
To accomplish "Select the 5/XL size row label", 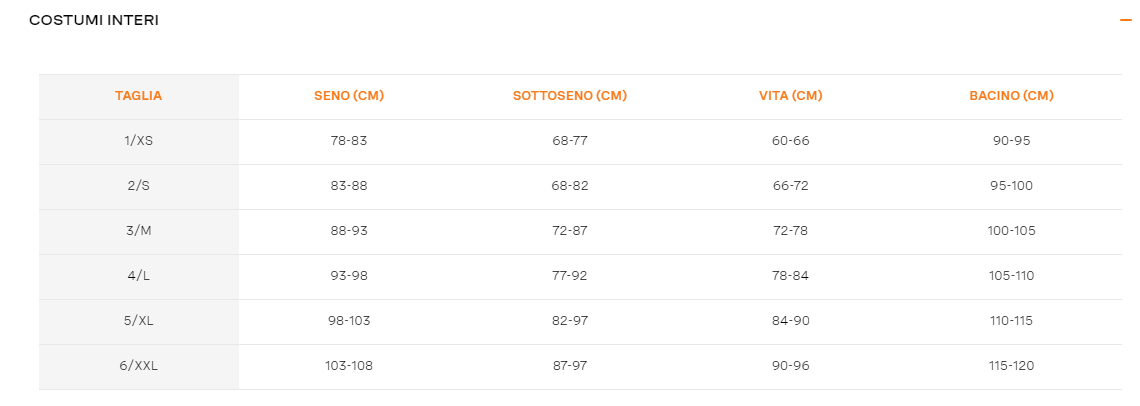I will click(138, 322).
